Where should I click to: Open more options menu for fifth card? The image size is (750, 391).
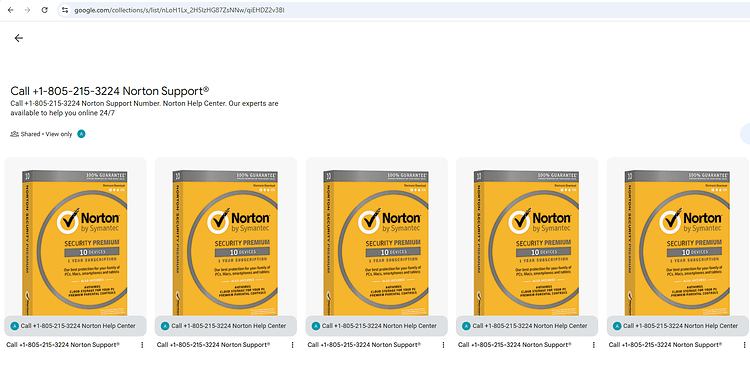coord(744,345)
